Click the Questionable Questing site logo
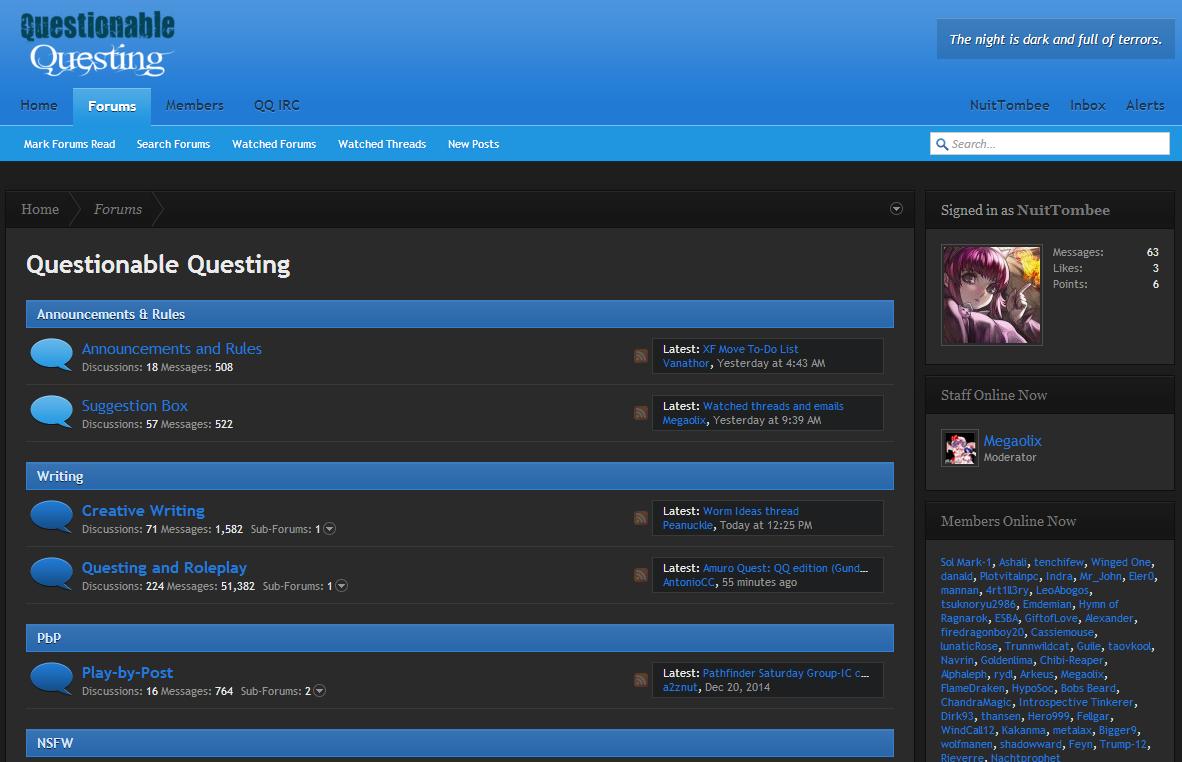The height and width of the screenshot is (762, 1182). pos(97,45)
